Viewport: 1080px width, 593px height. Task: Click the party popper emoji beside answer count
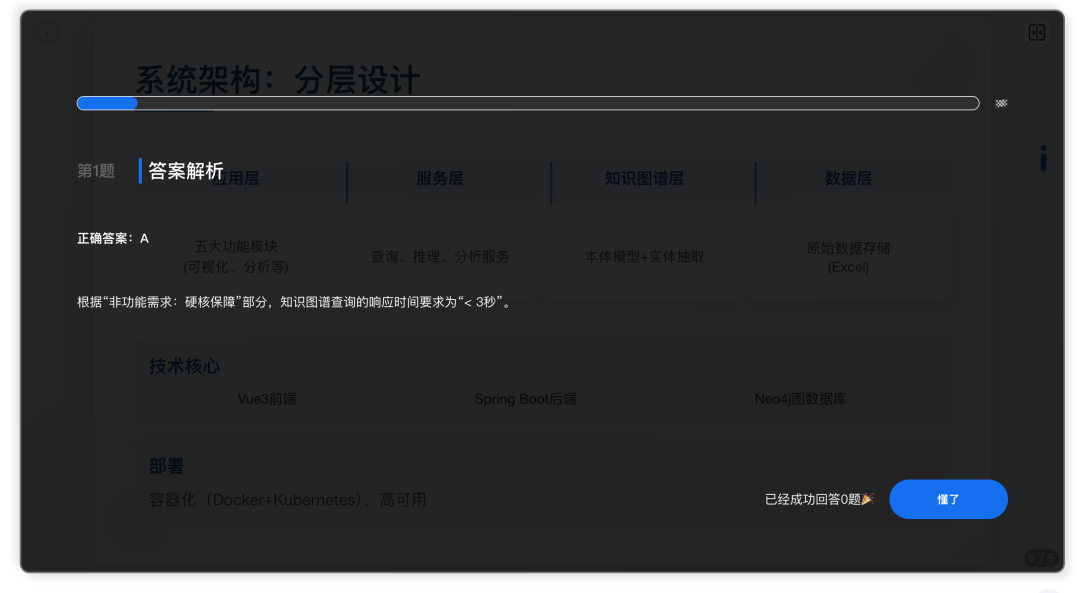[x=868, y=499]
